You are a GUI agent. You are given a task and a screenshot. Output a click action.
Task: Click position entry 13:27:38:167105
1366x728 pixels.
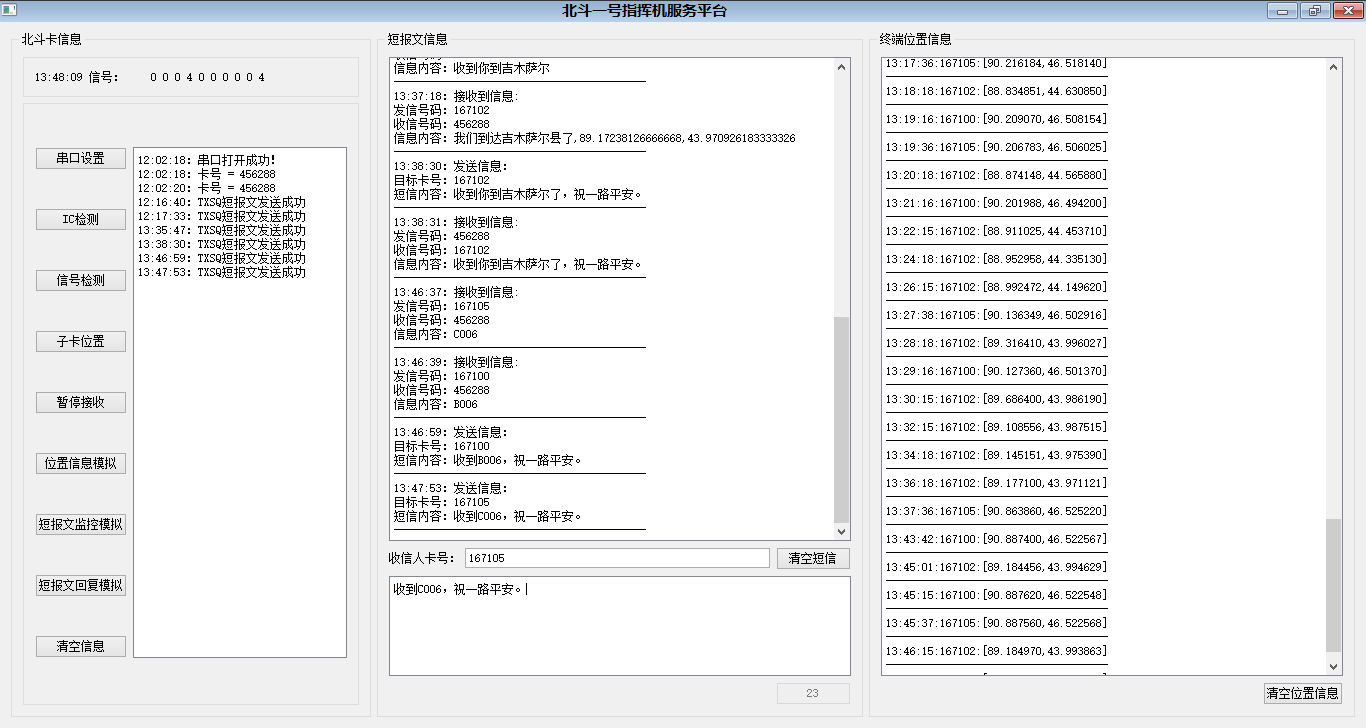(x=996, y=315)
